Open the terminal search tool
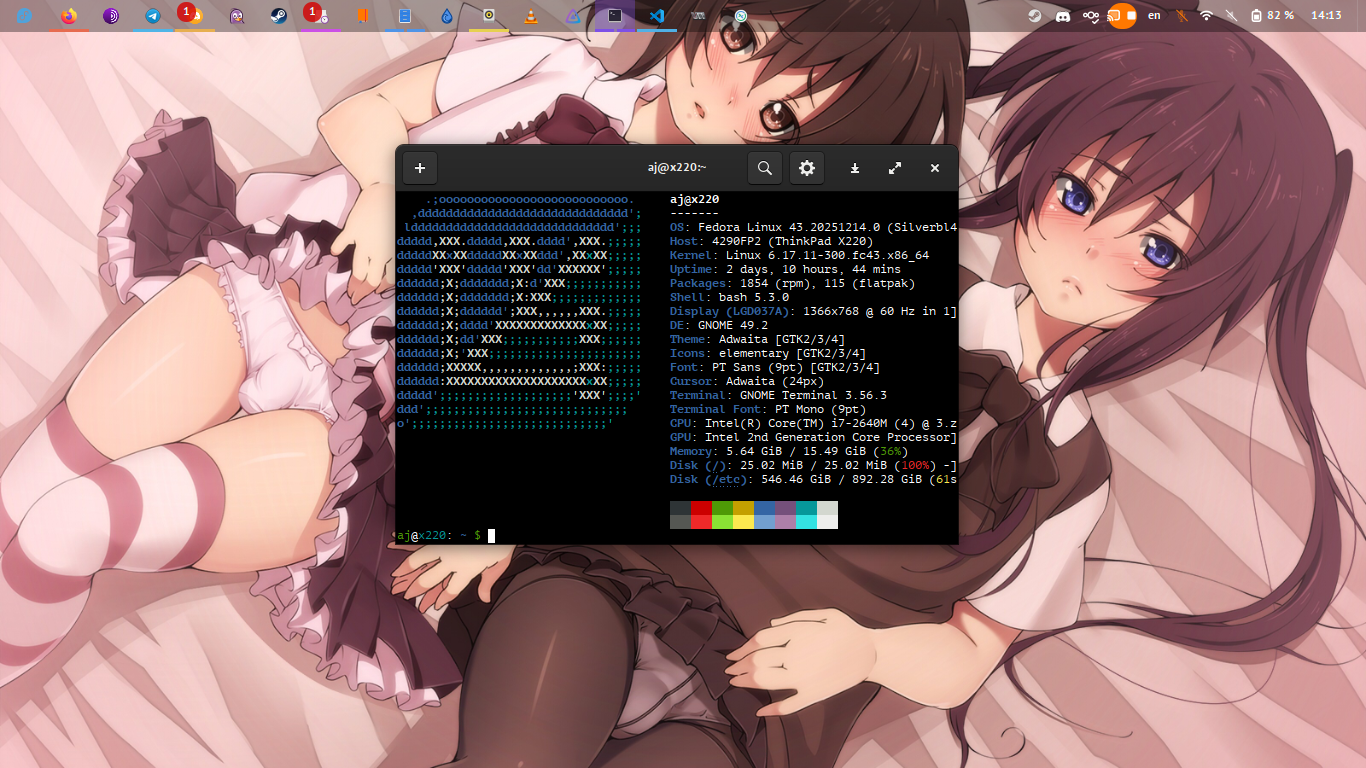The height and width of the screenshot is (768, 1366). (x=765, y=168)
